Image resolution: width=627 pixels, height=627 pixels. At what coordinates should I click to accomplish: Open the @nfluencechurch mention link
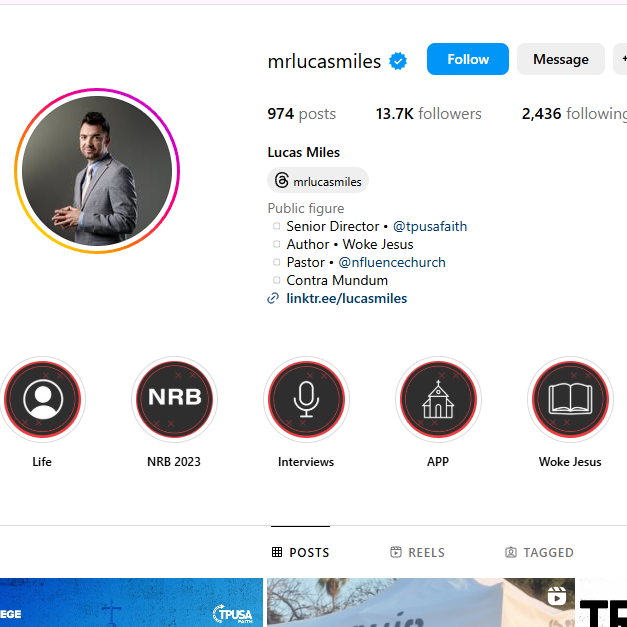click(391, 262)
